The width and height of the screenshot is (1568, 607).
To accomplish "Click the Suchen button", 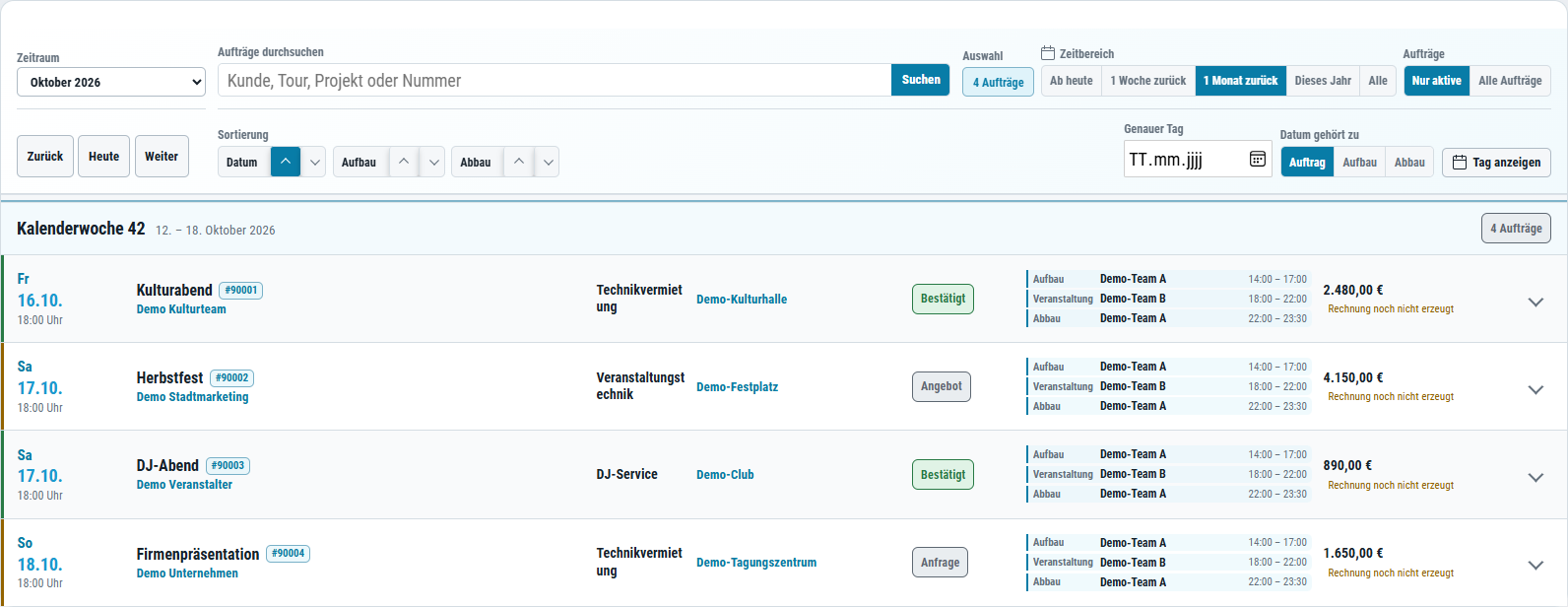I will 921,80.
